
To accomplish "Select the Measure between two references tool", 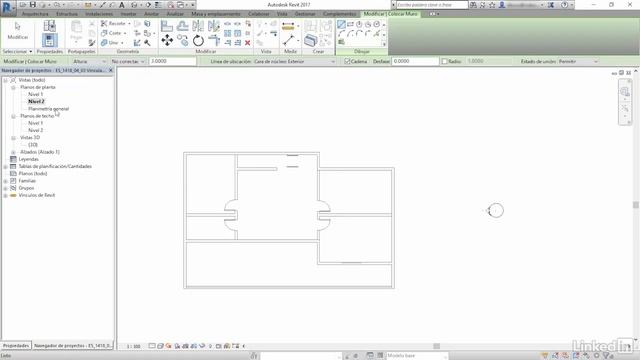I will (288, 27).
